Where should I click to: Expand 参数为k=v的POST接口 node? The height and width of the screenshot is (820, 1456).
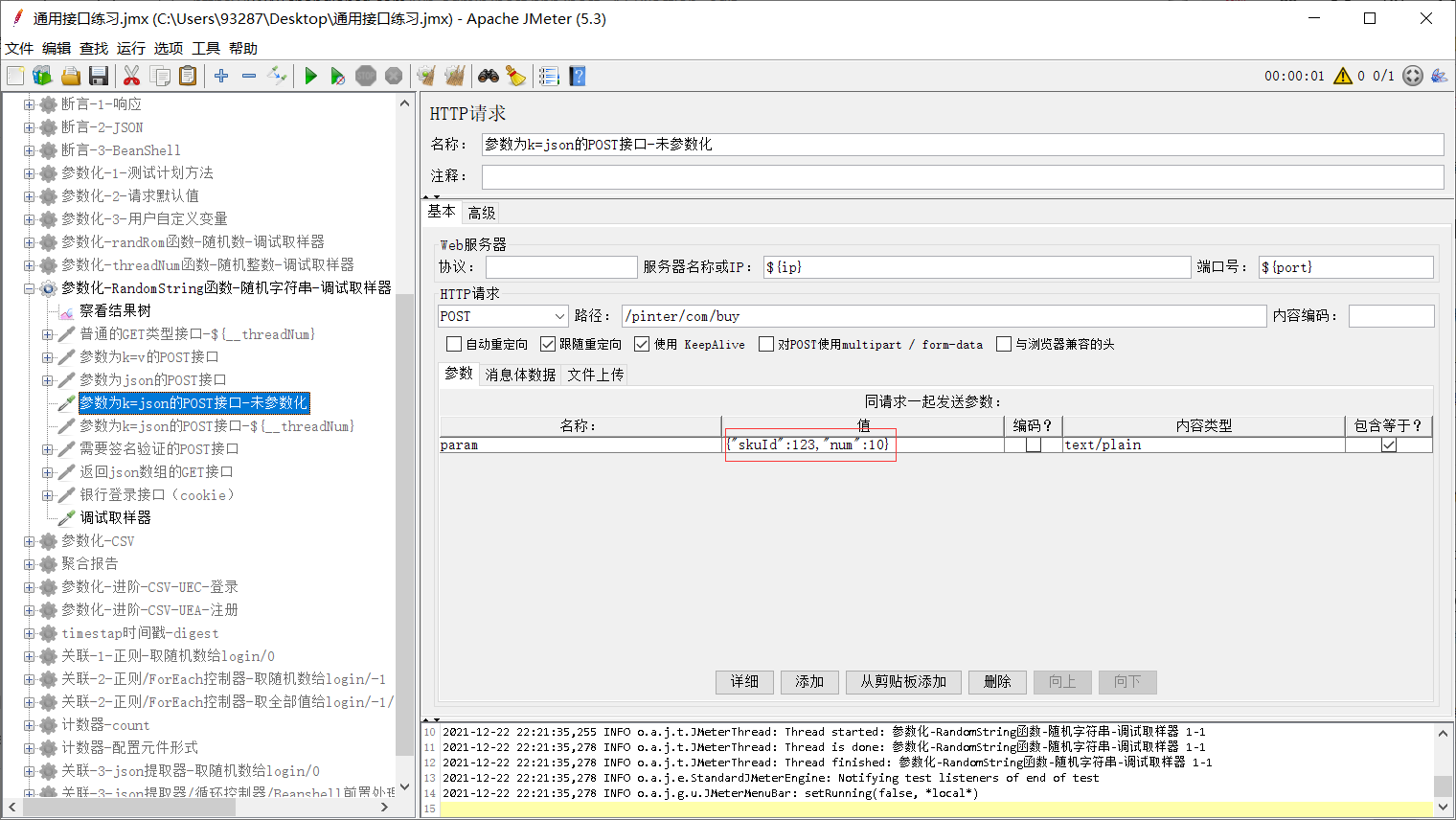pos(47,357)
